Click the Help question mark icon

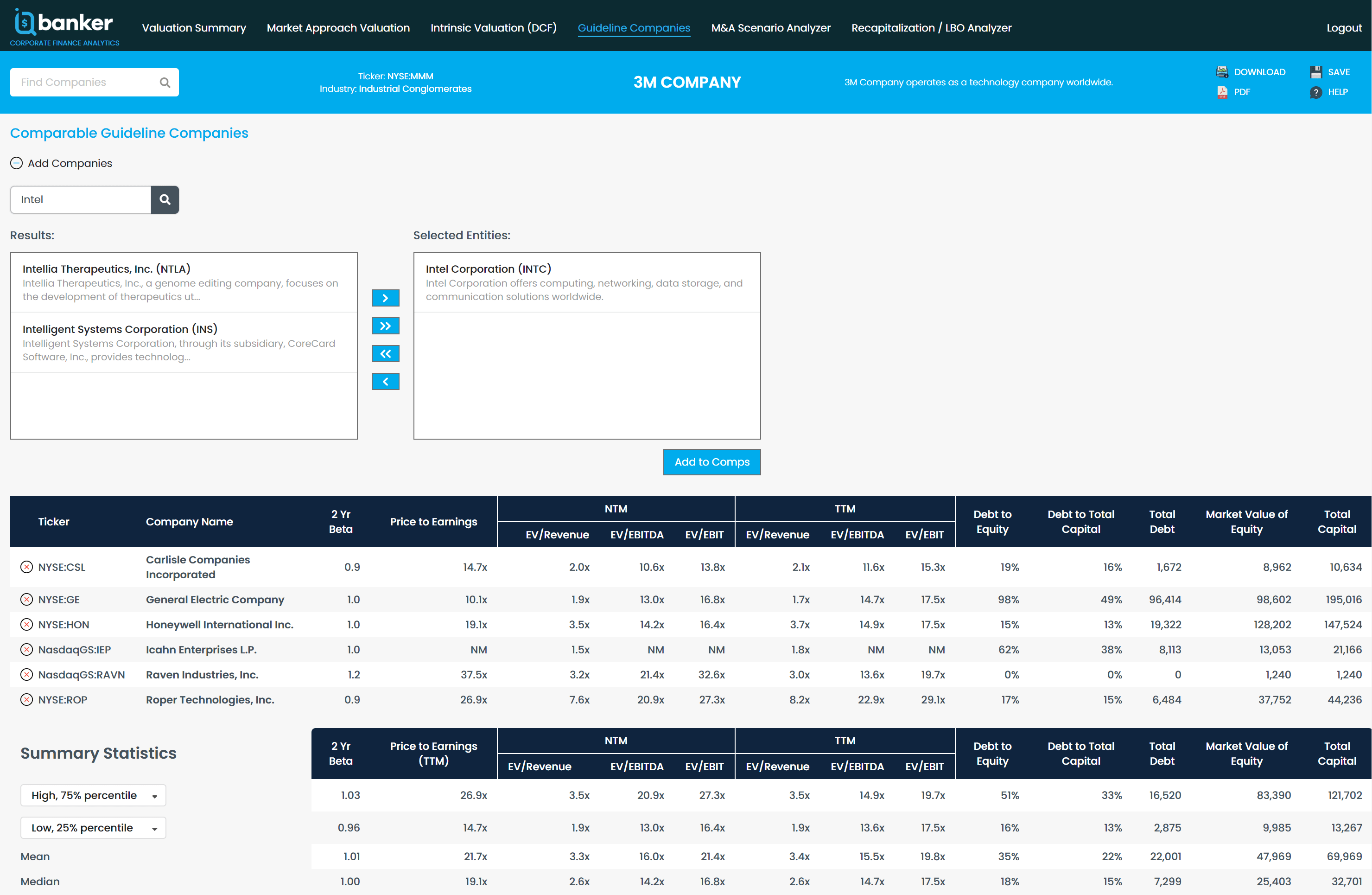pyautogui.click(x=1315, y=92)
